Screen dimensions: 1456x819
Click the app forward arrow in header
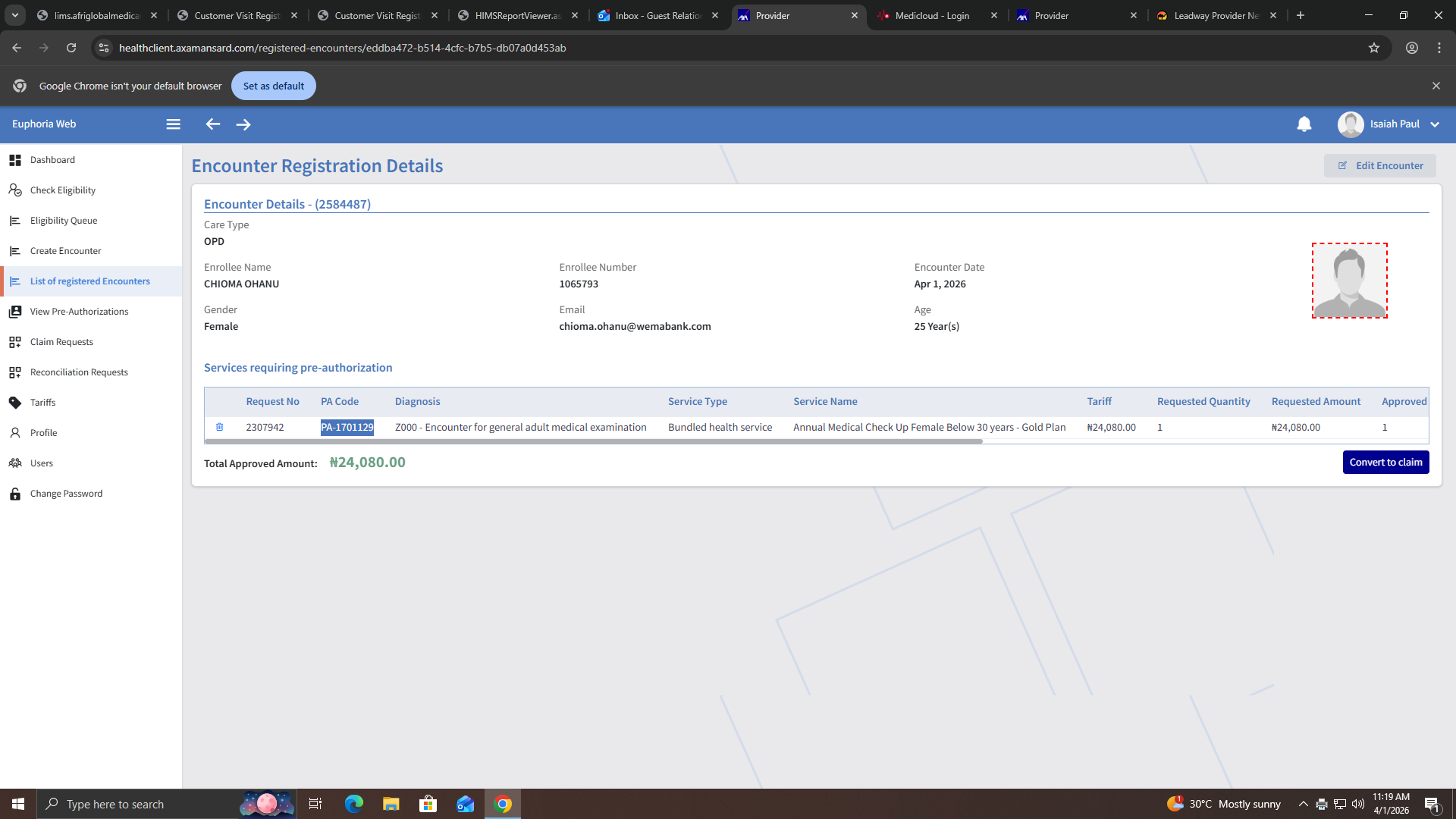[243, 124]
